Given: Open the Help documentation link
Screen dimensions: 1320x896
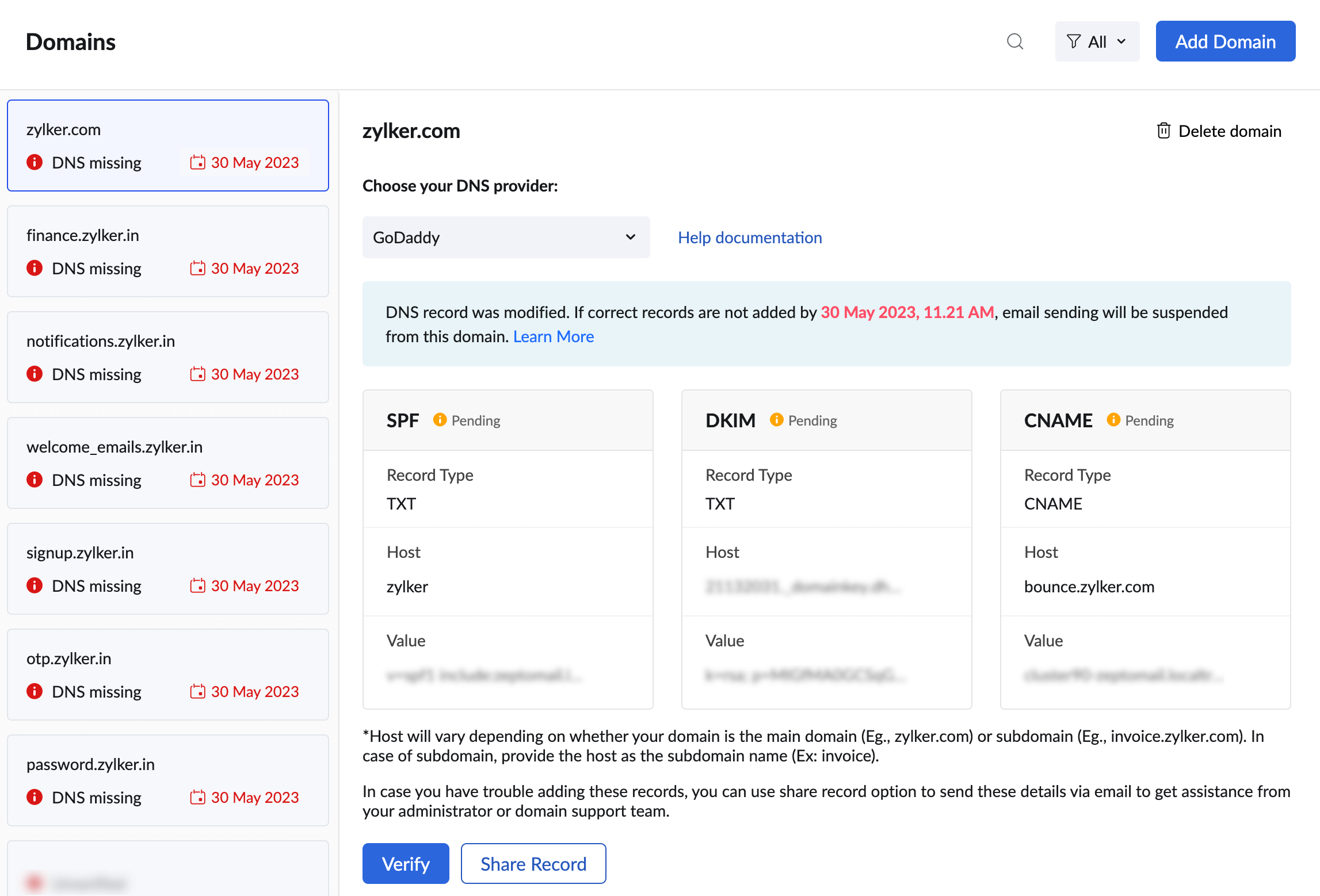Looking at the screenshot, I should tap(749, 238).
